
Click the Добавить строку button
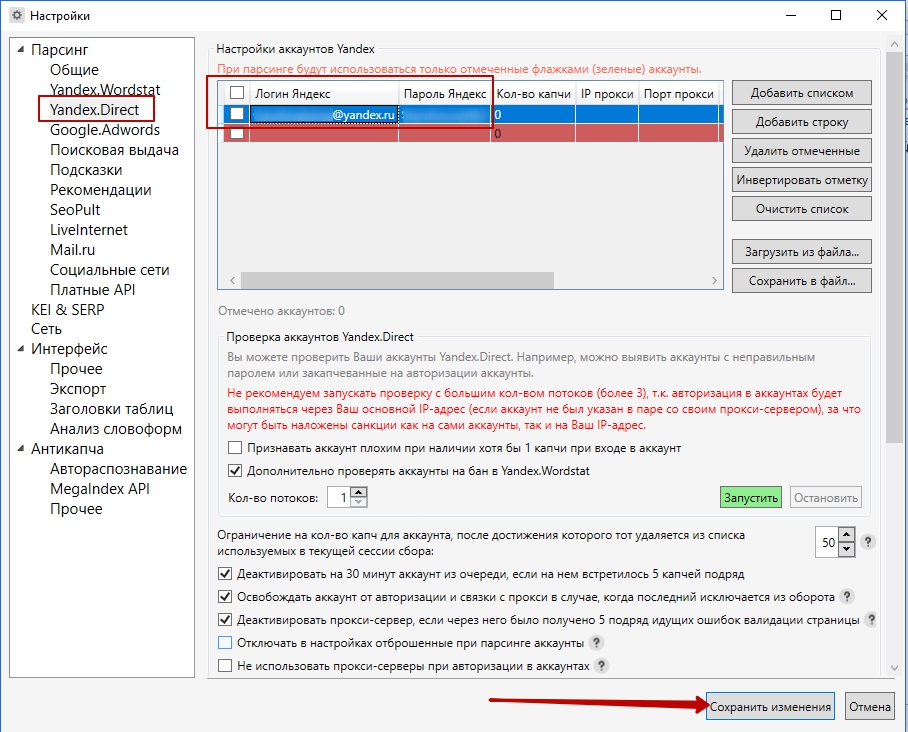pyautogui.click(x=801, y=122)
